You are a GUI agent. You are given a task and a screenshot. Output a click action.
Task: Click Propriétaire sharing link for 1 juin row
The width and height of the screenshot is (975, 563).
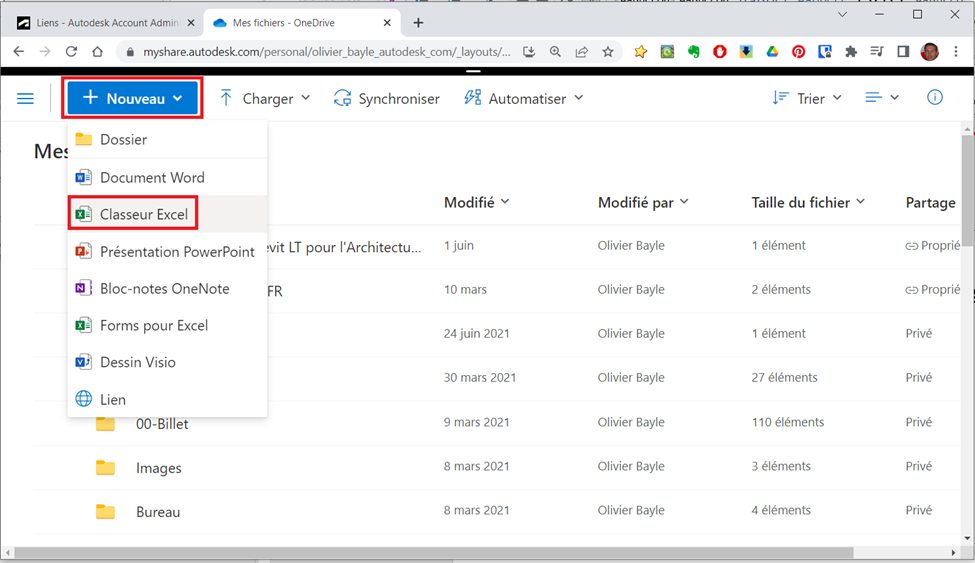[x=933, y=246]
